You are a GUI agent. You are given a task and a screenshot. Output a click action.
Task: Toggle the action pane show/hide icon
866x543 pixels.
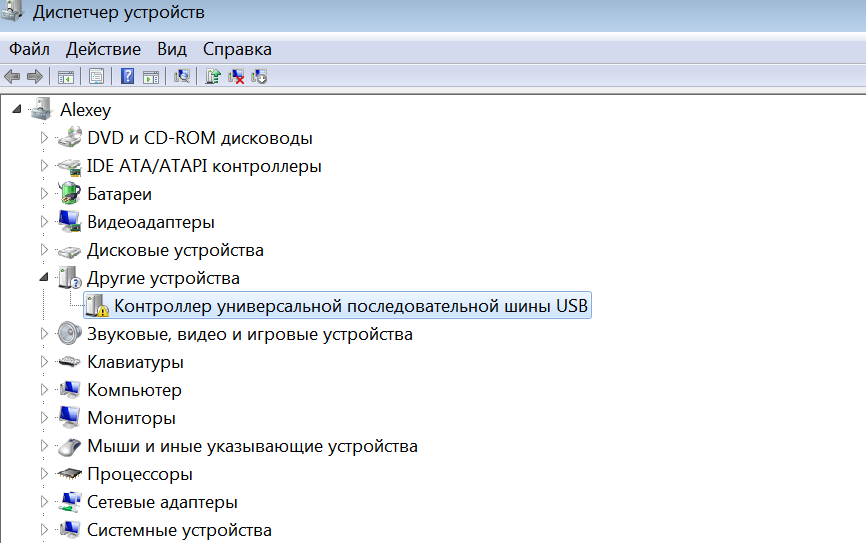click(151, 76)
